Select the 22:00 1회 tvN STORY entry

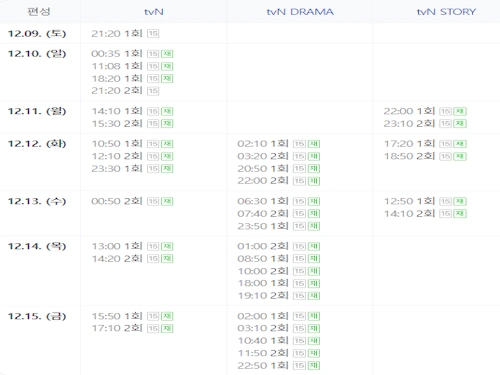[x=409, y=111]
